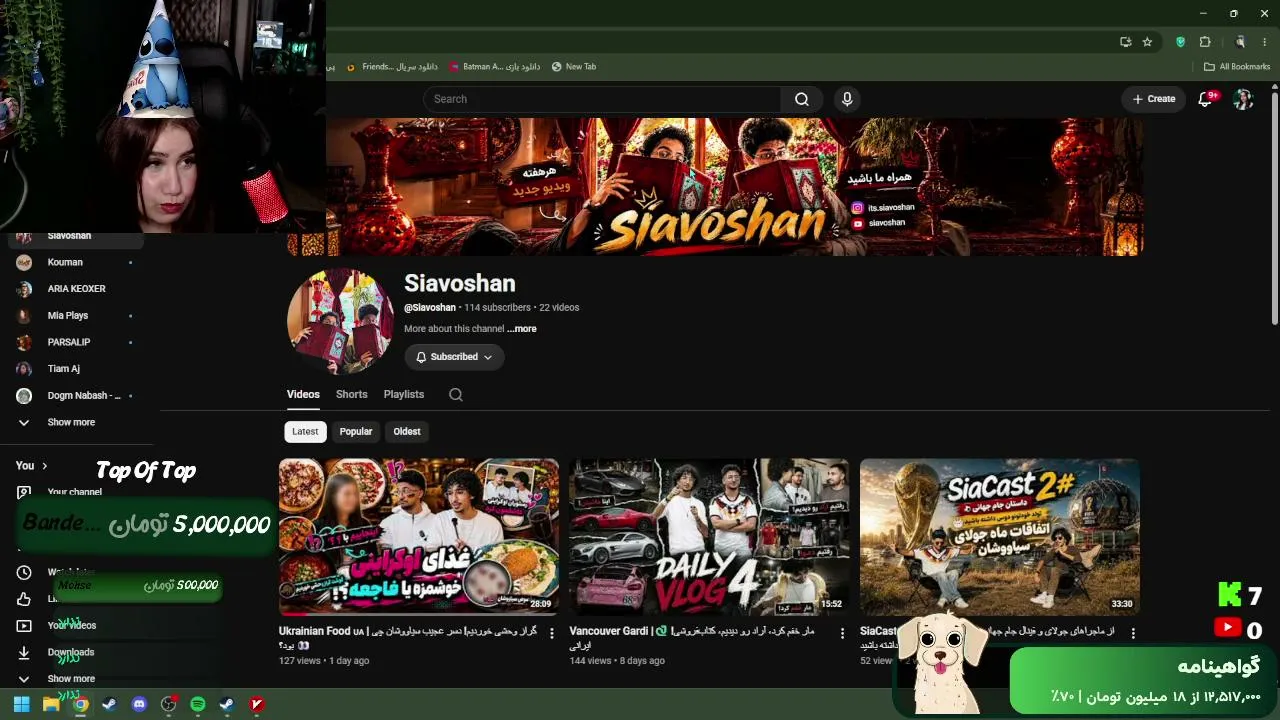
Task: Open the All Bookmarks folder
Action: [1237, 67]
